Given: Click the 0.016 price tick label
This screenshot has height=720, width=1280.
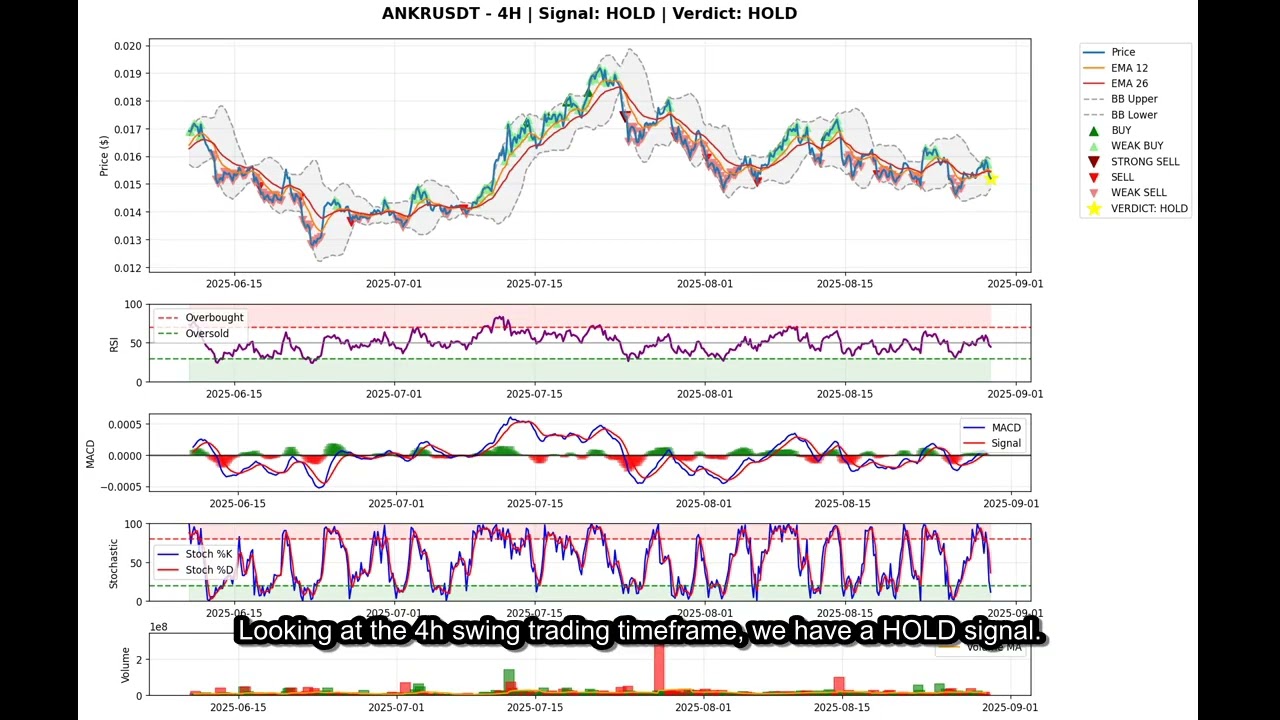Looking at the screenshot, I should 127,157.
